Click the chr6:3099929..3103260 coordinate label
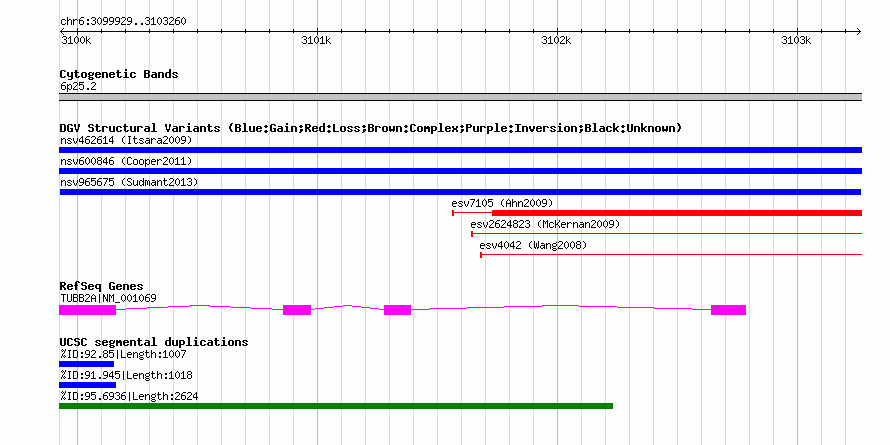Viewport: 890px width, 445px height. point(123,22)
